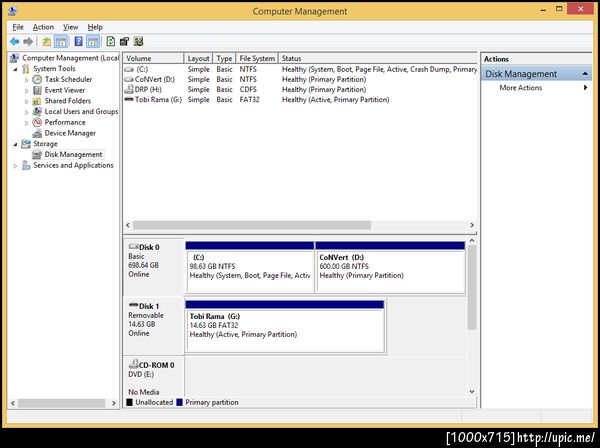Click volume list scroll right arrow
The width and height of the screenshot is (600, 448).
[x=472, y=225]
